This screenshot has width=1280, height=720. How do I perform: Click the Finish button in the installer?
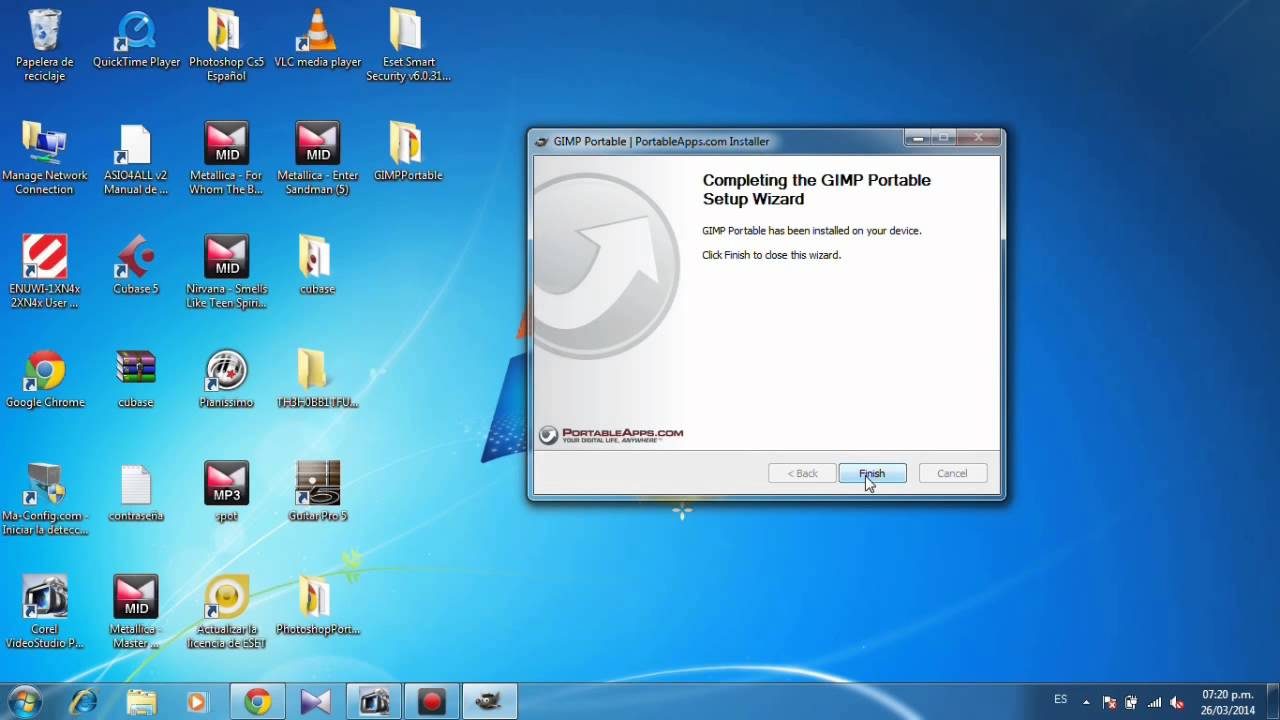[872, 473]
